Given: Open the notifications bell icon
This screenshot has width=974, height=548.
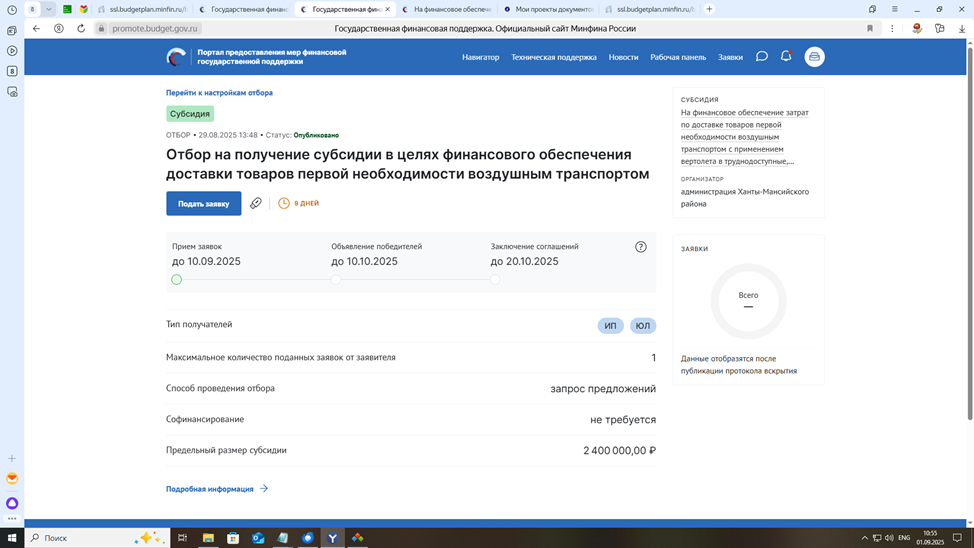Looking at the screenshot, I should pos(786,57).
